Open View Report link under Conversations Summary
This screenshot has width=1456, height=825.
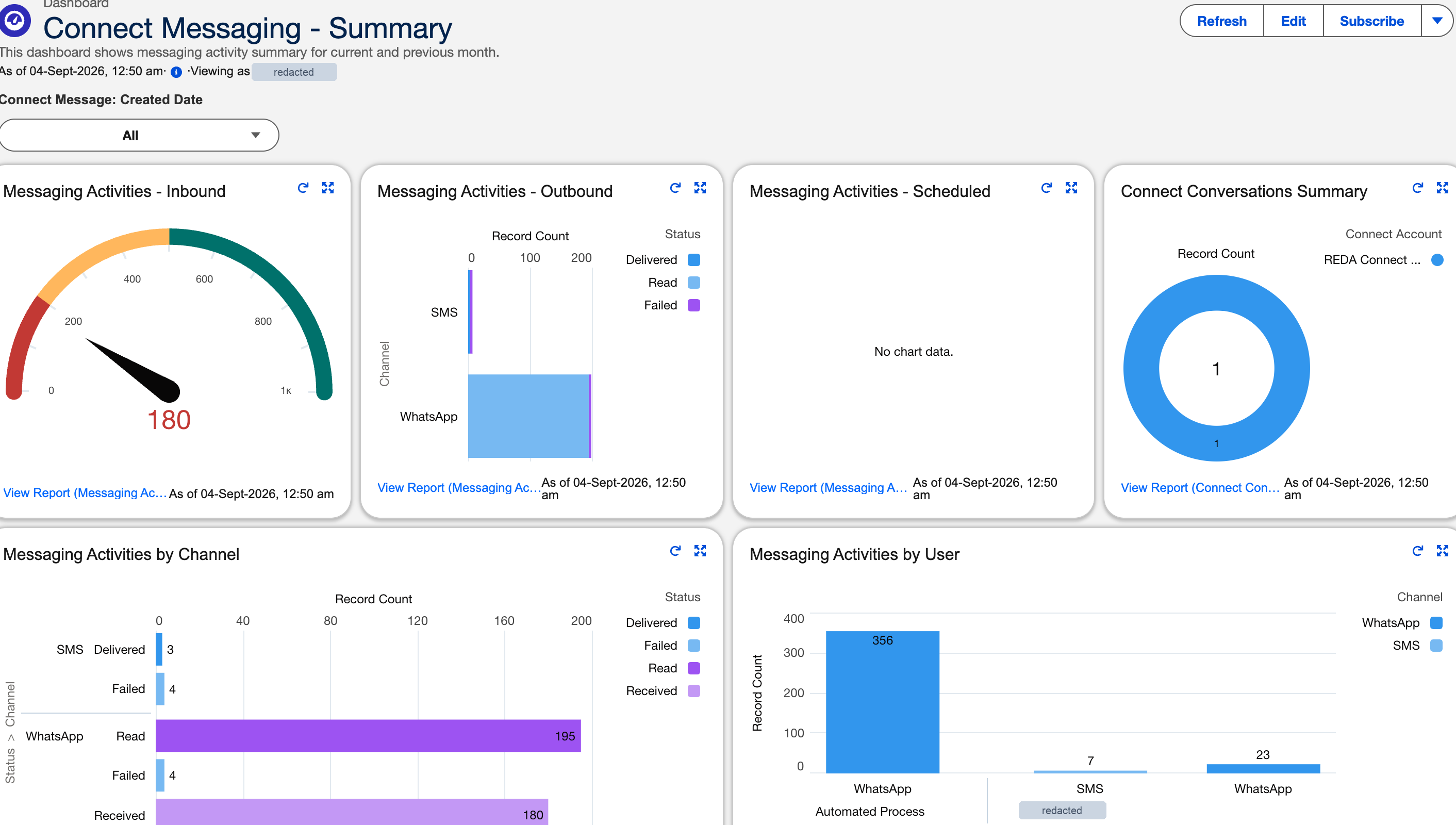click(x=1200, y=488)
